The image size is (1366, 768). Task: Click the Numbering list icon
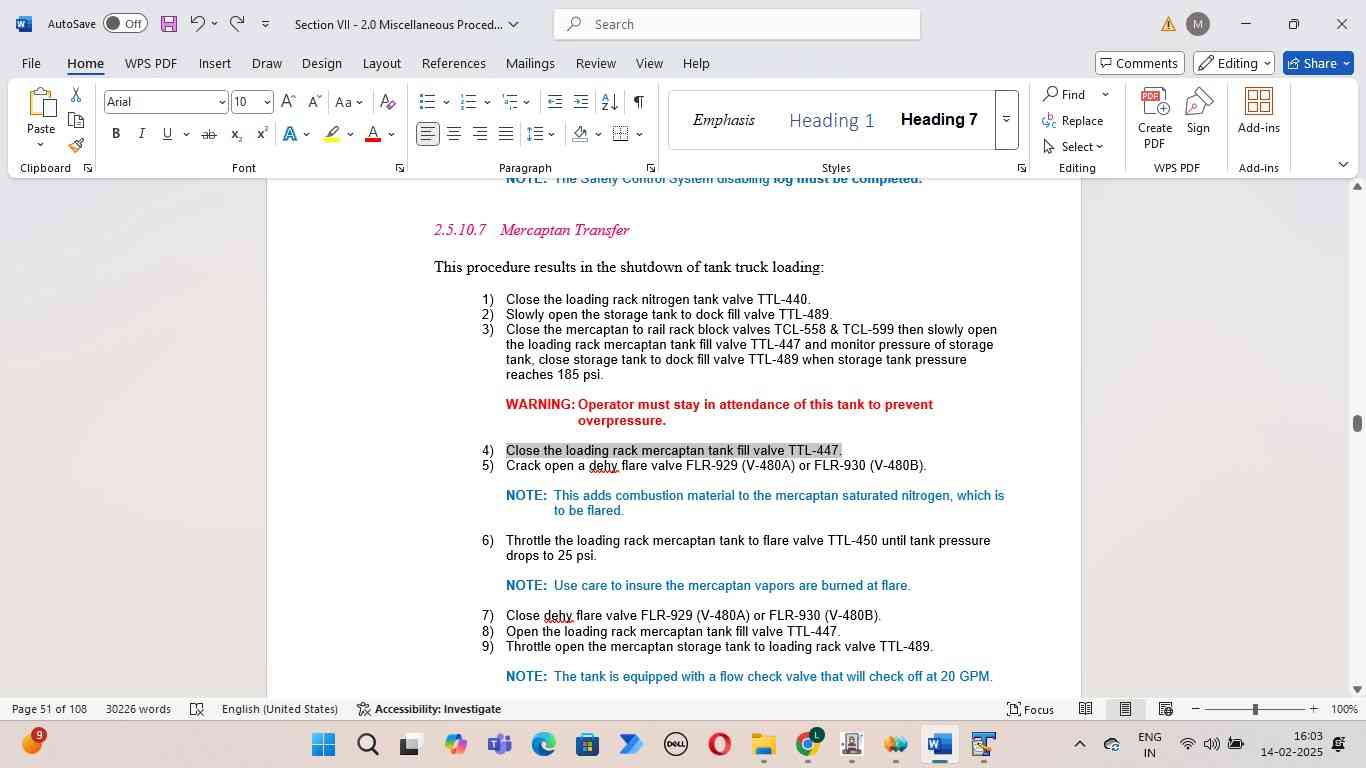tap(468, 102)
